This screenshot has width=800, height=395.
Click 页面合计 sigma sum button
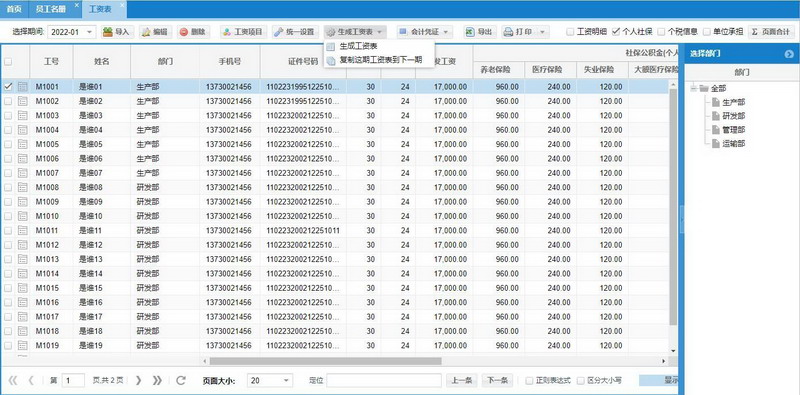(x=771, y=32)
